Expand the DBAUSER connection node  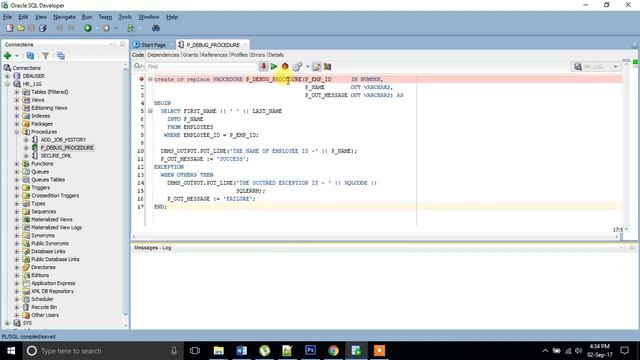pos(7,76)
